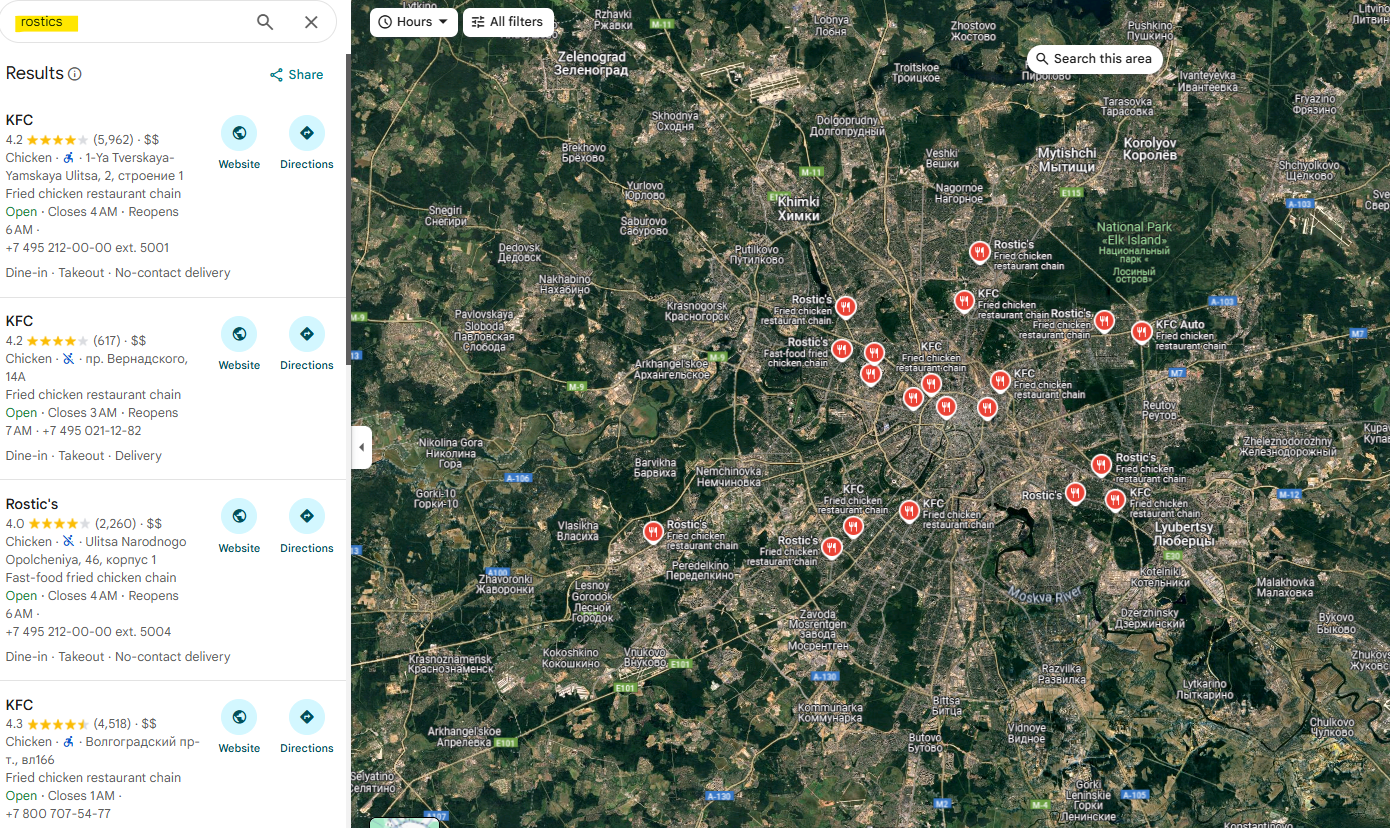Click the Results heading
The height and width of the screenshot is (828, 1390).
point(34,74)
